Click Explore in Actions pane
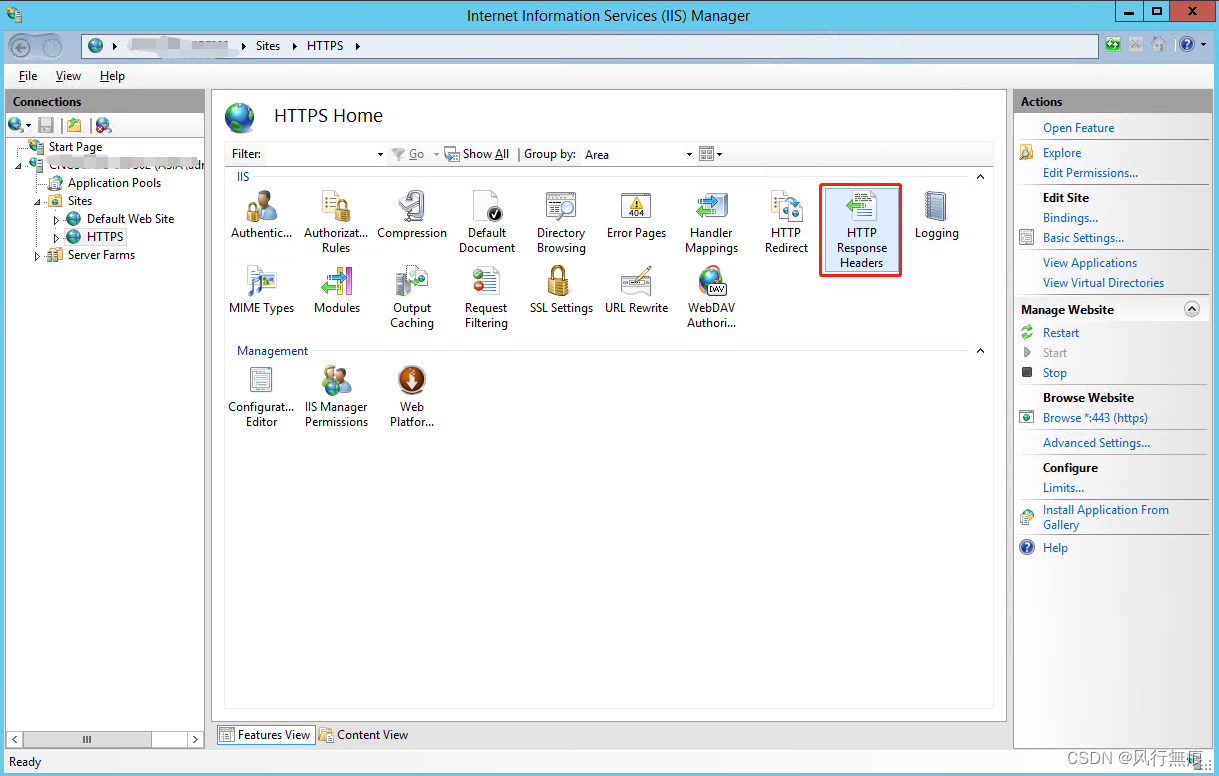1219x776 pixels. (1062, 153)
